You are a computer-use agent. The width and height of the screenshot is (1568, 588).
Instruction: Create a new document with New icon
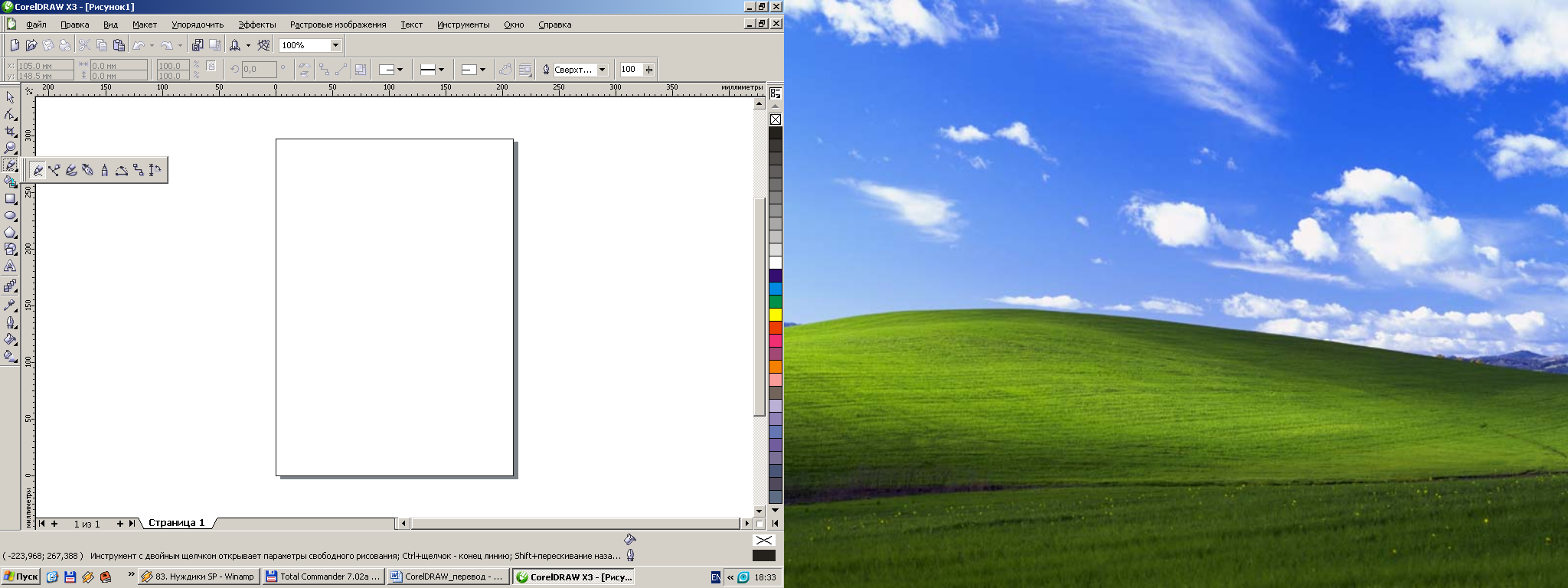tap(15, 45)
